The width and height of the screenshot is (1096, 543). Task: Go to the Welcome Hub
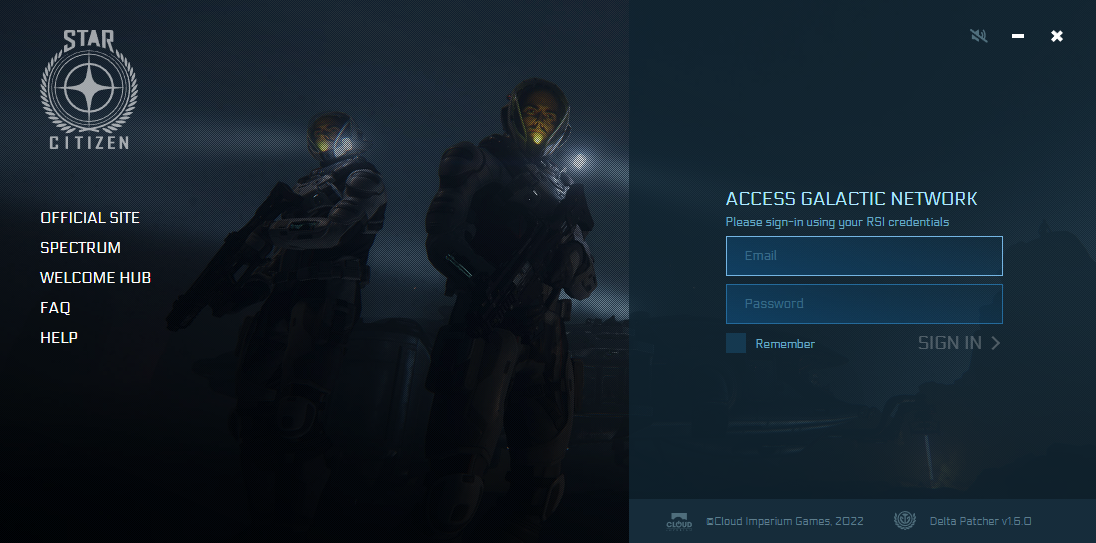tap(96, 278)
